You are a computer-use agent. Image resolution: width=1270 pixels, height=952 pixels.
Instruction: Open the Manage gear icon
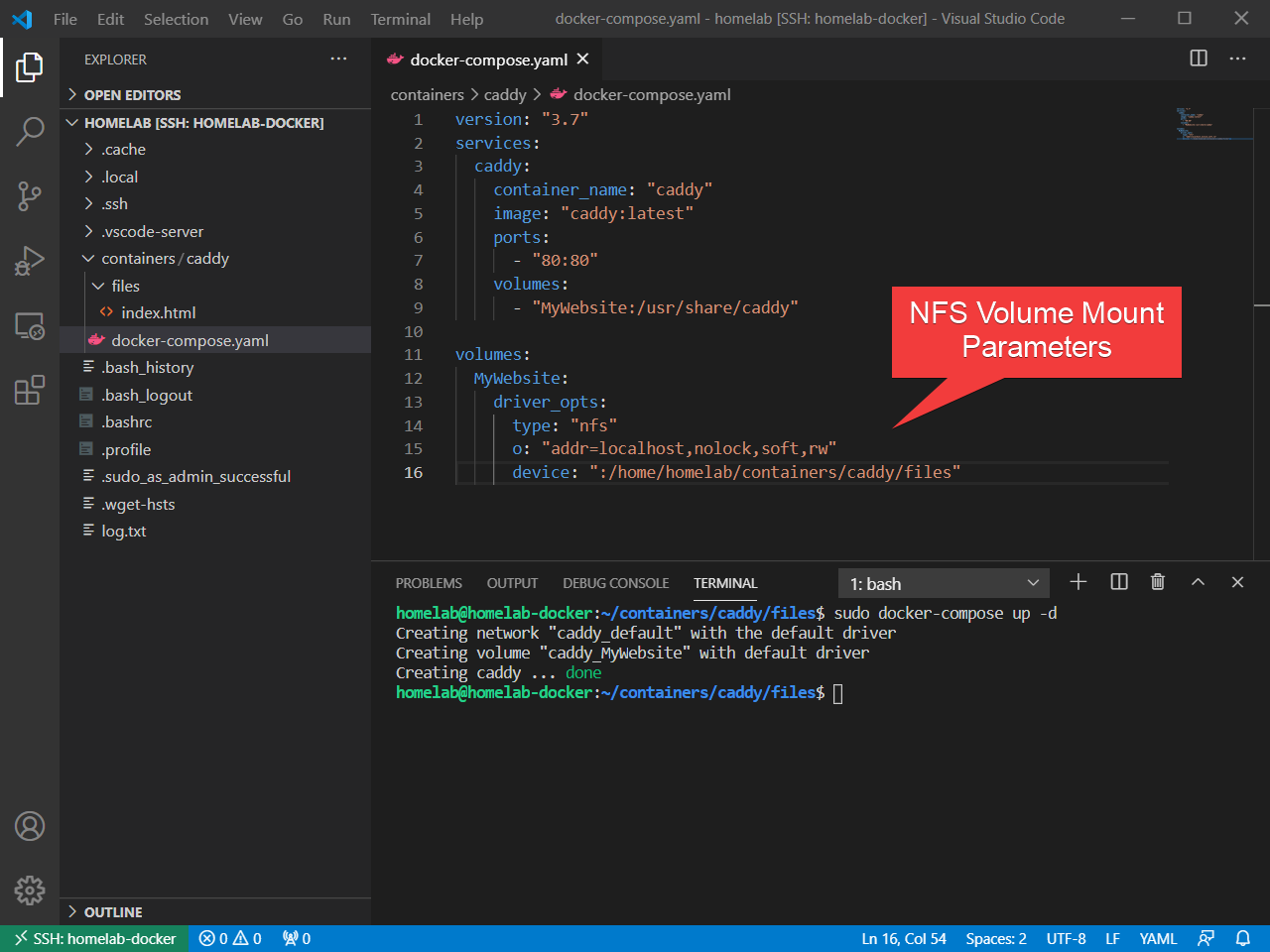click(29, 891)
